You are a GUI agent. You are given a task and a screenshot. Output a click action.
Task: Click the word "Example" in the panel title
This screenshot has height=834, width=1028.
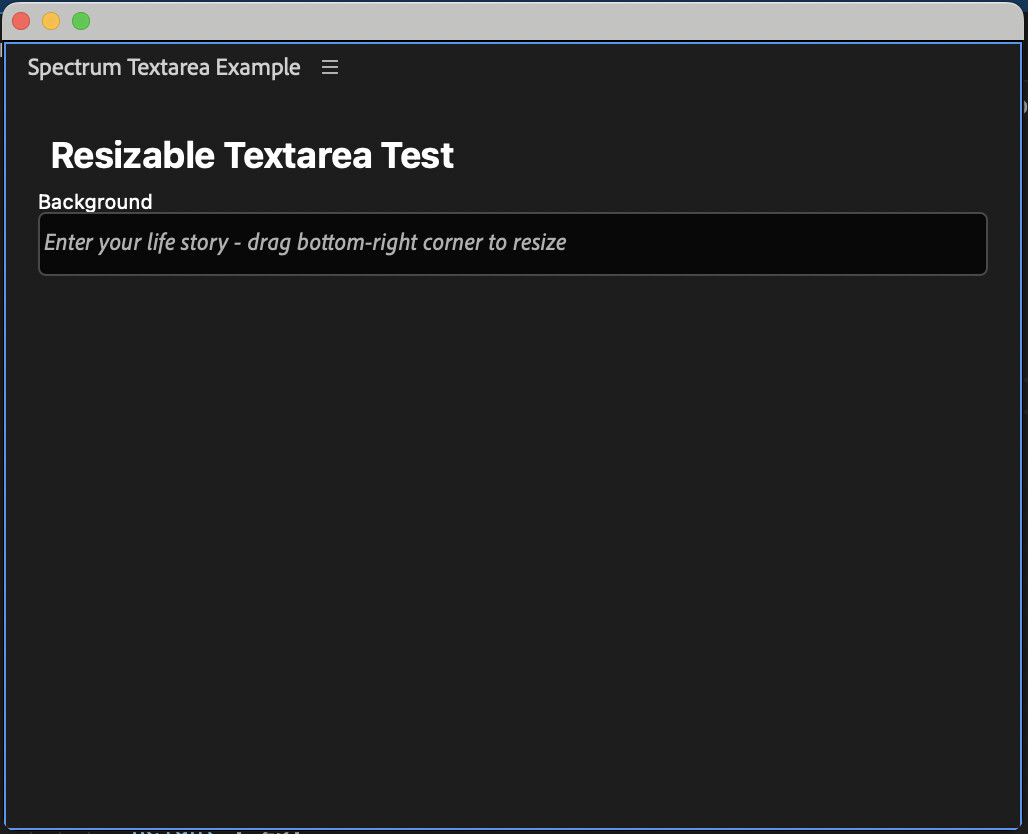(x=258, y=67)
